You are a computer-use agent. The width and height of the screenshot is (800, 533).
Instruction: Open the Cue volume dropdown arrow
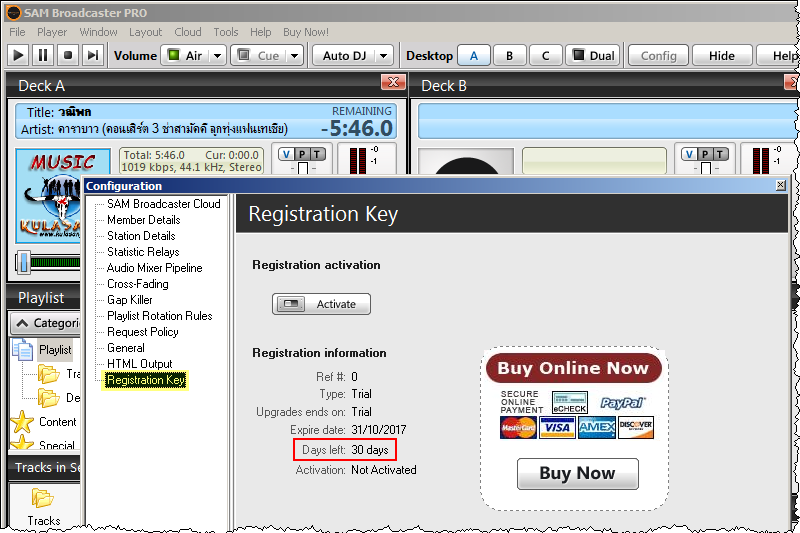coord(295,55)
